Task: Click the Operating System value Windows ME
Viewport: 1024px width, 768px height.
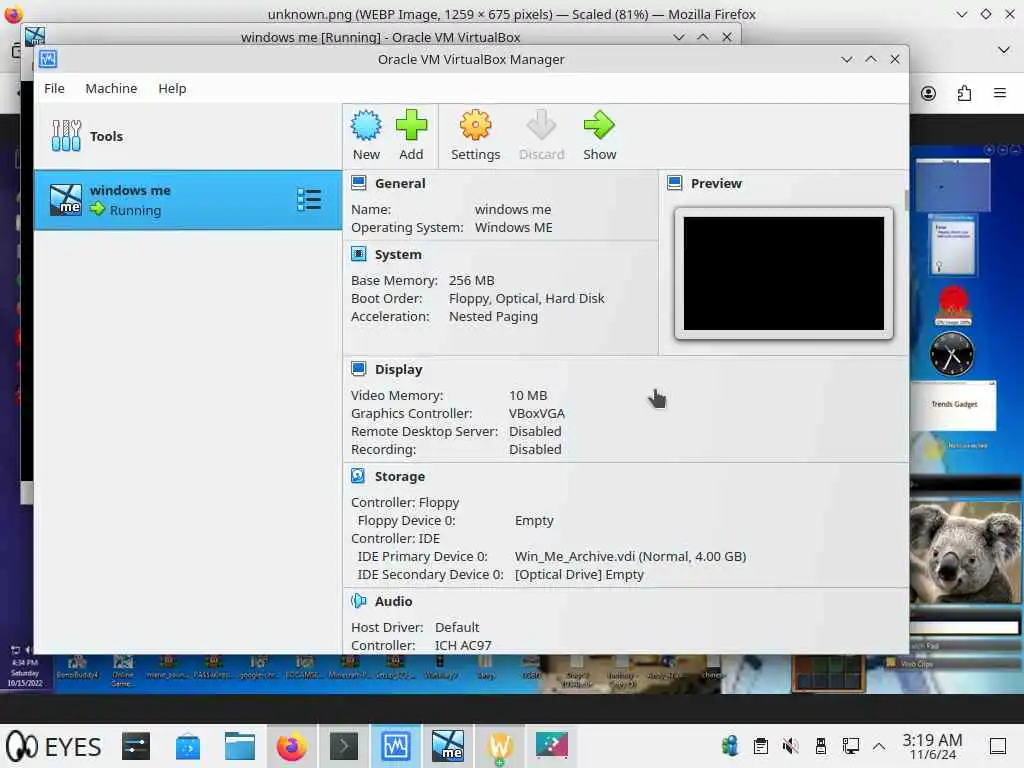Action: (513, 227)
